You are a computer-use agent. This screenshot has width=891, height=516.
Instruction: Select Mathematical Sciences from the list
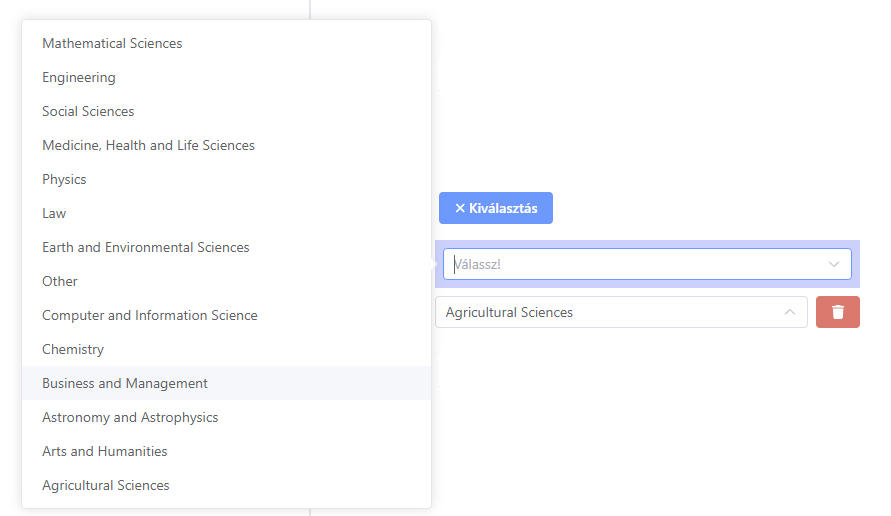(226, 43)
